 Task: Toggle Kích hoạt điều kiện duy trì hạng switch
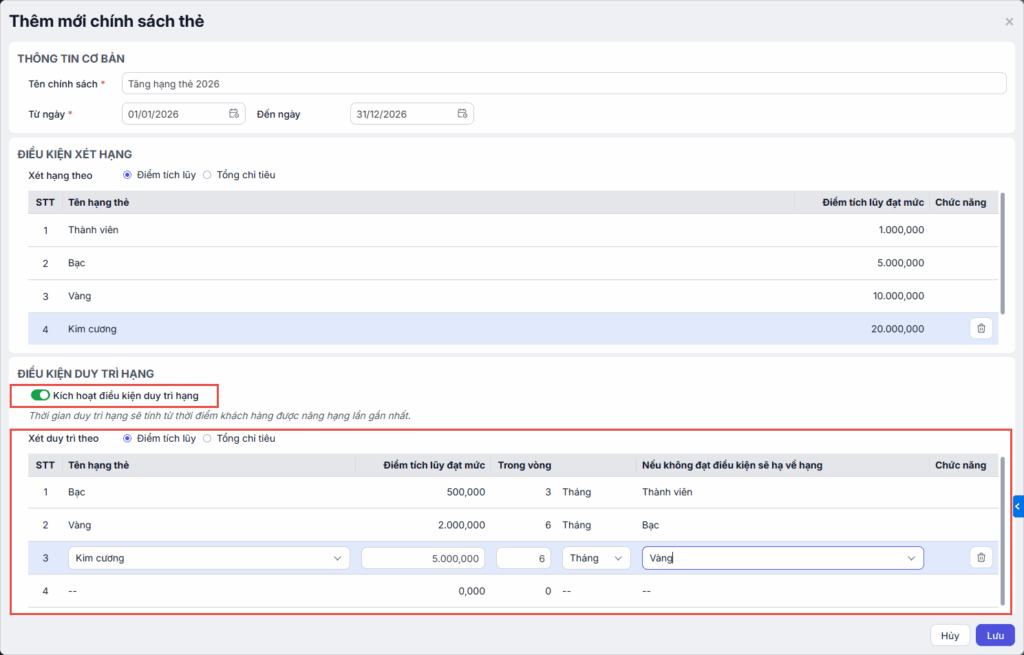click(40, 396)
